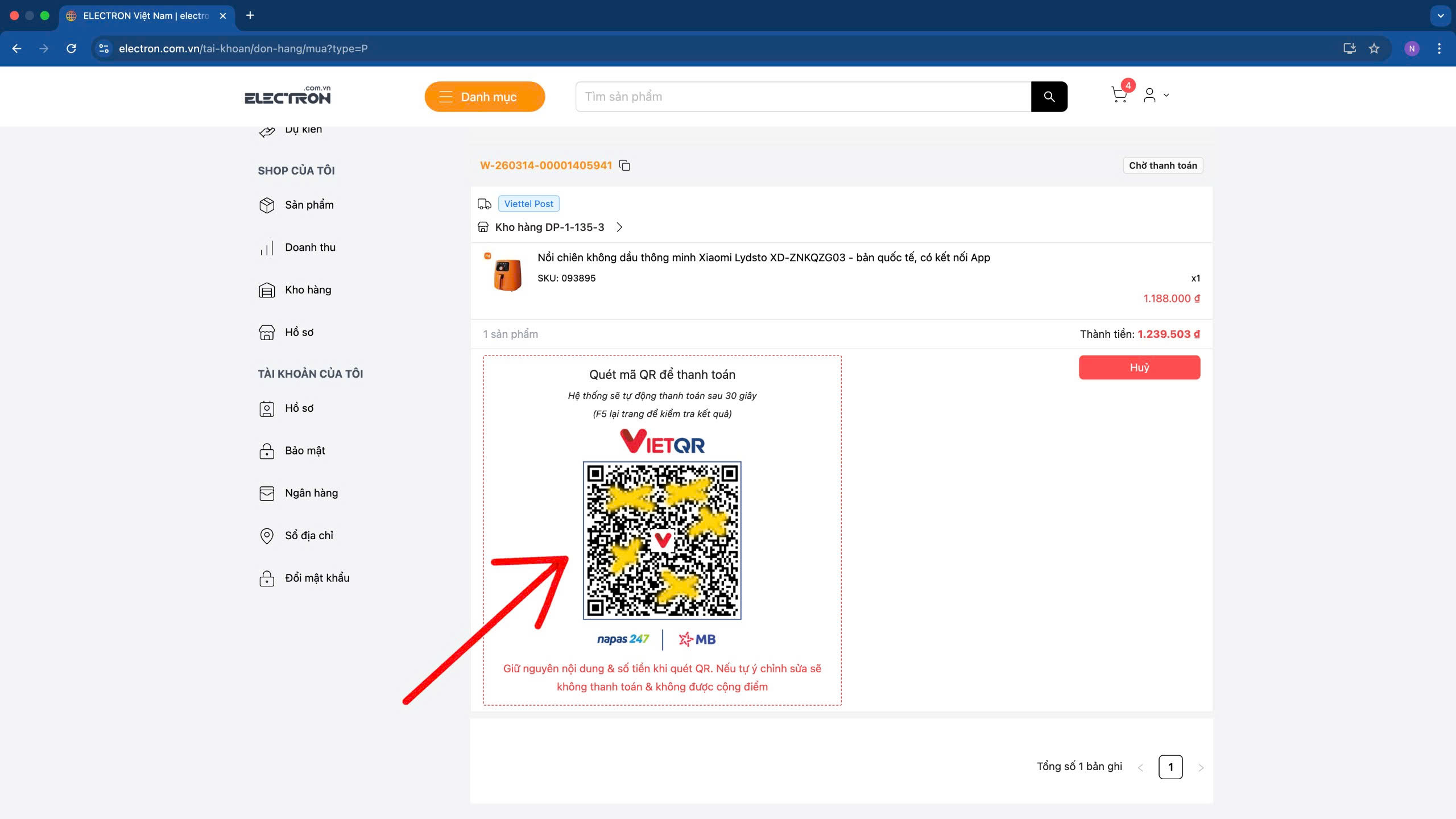Expand Kho hàng DP-1-135-3 chevron

click(x=619, y=227)
